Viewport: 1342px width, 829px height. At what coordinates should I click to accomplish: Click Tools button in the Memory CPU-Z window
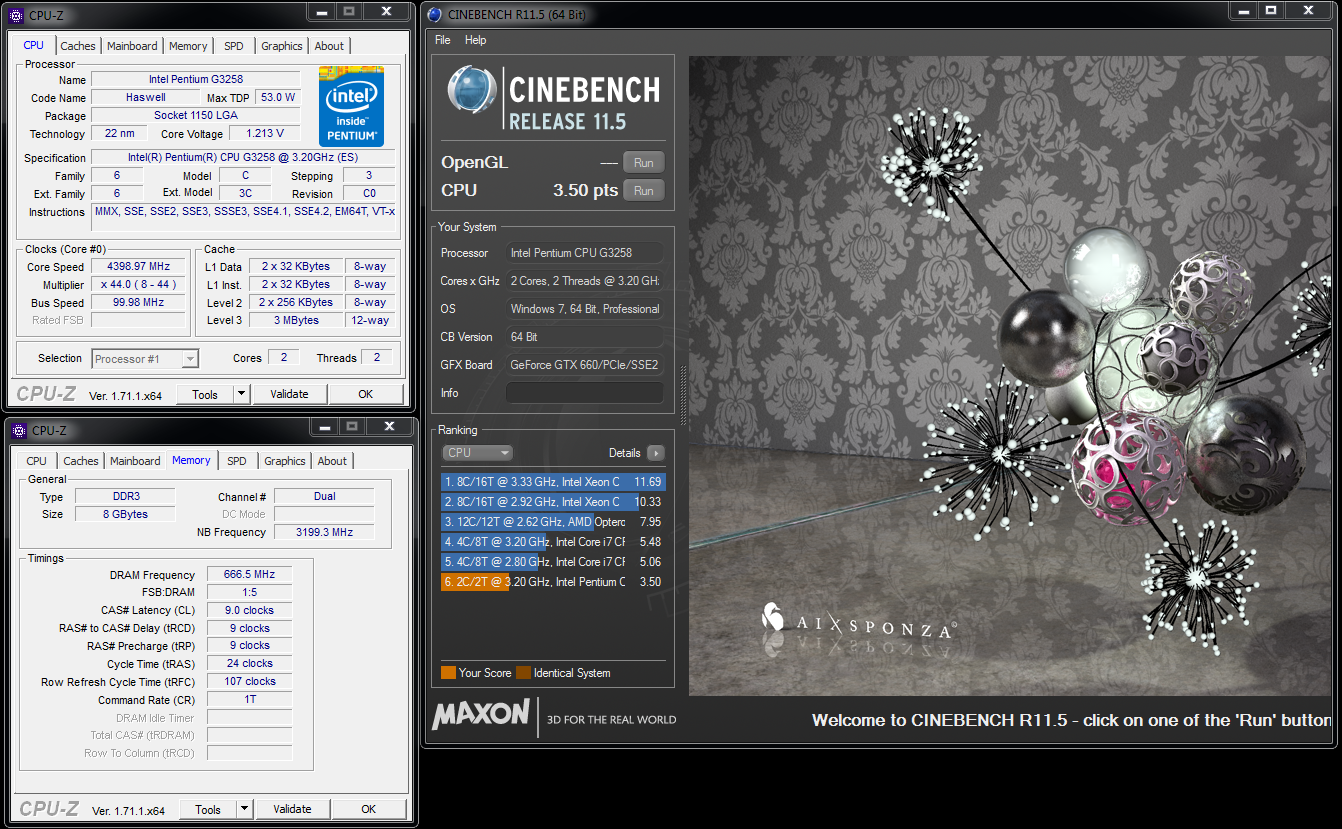(x=208, y=809)
